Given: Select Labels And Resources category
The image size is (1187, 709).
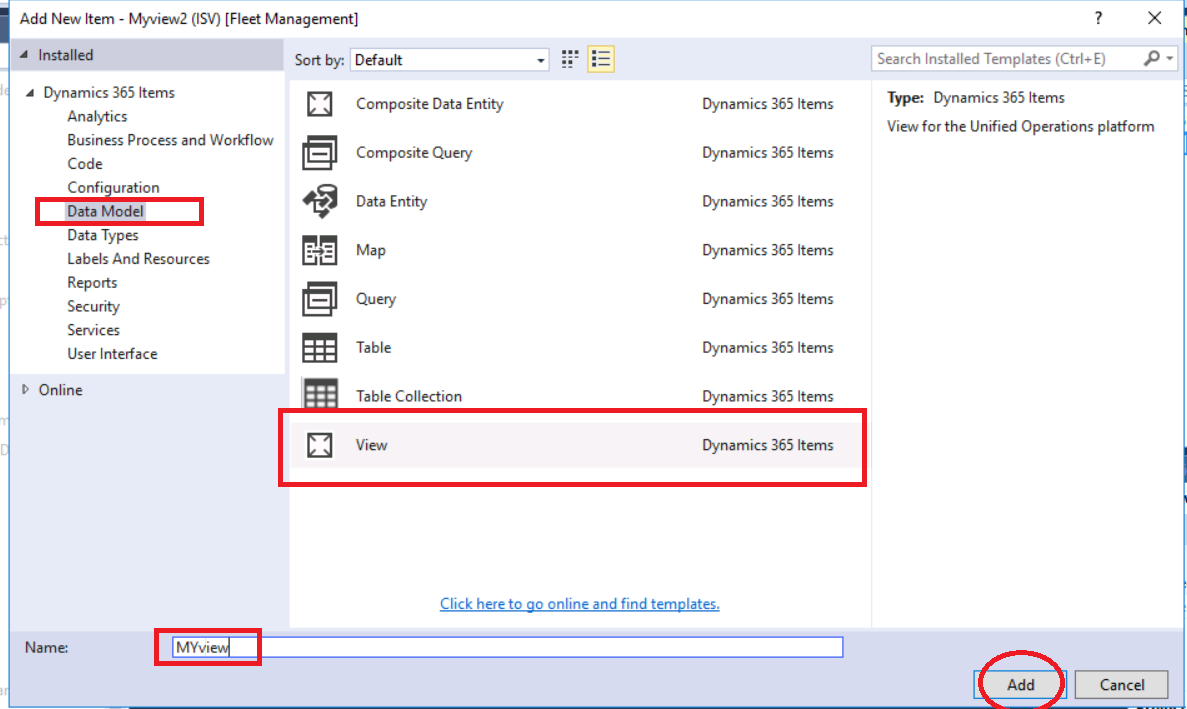Looking at the screenshot, I should 139,259.
